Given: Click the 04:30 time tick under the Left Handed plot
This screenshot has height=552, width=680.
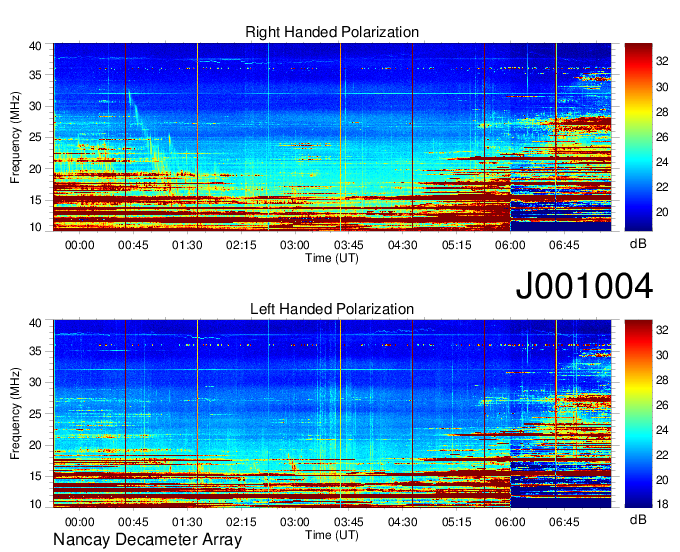Looking at the screenshot, I should [403, 522].
